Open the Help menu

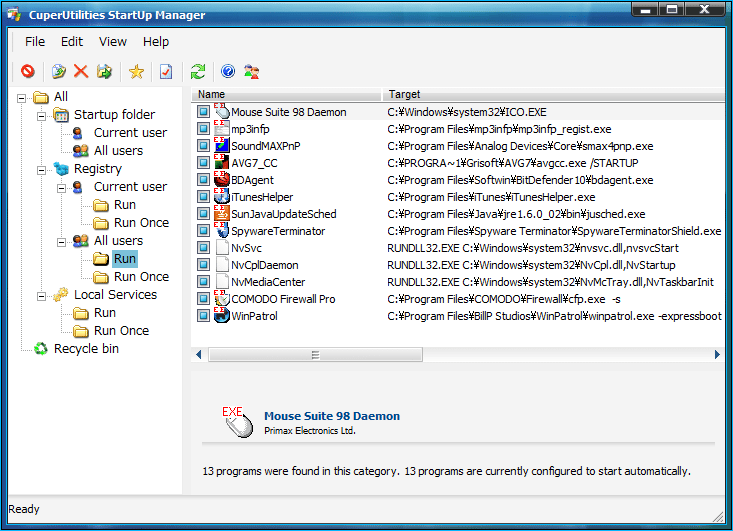[x=156, y=42]
